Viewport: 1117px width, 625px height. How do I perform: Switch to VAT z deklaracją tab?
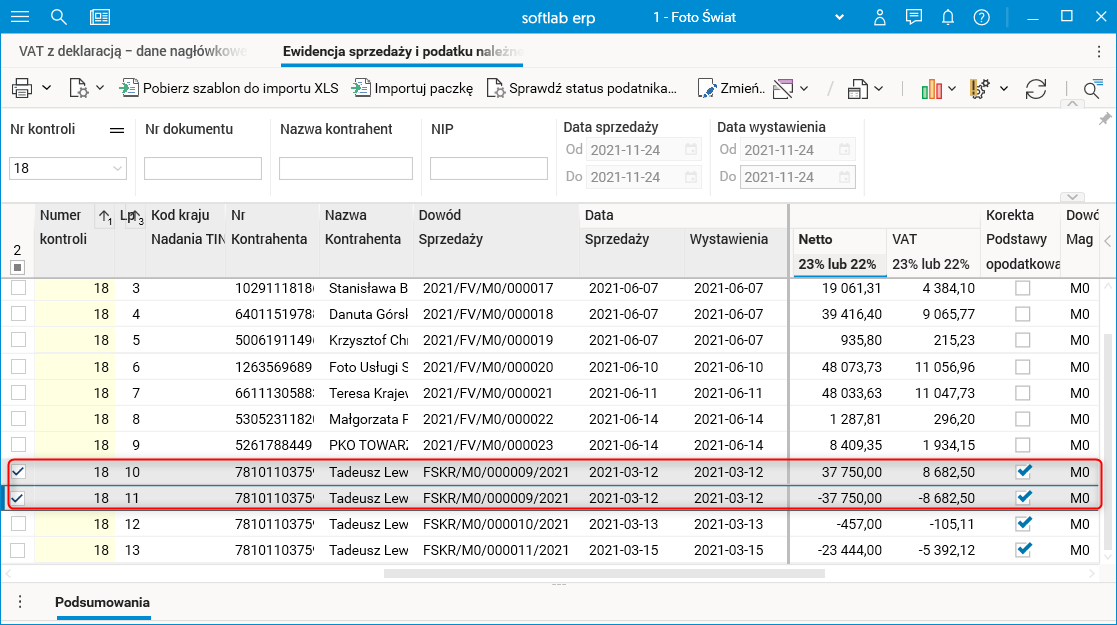pyautogui.click(x=133, y=51)
